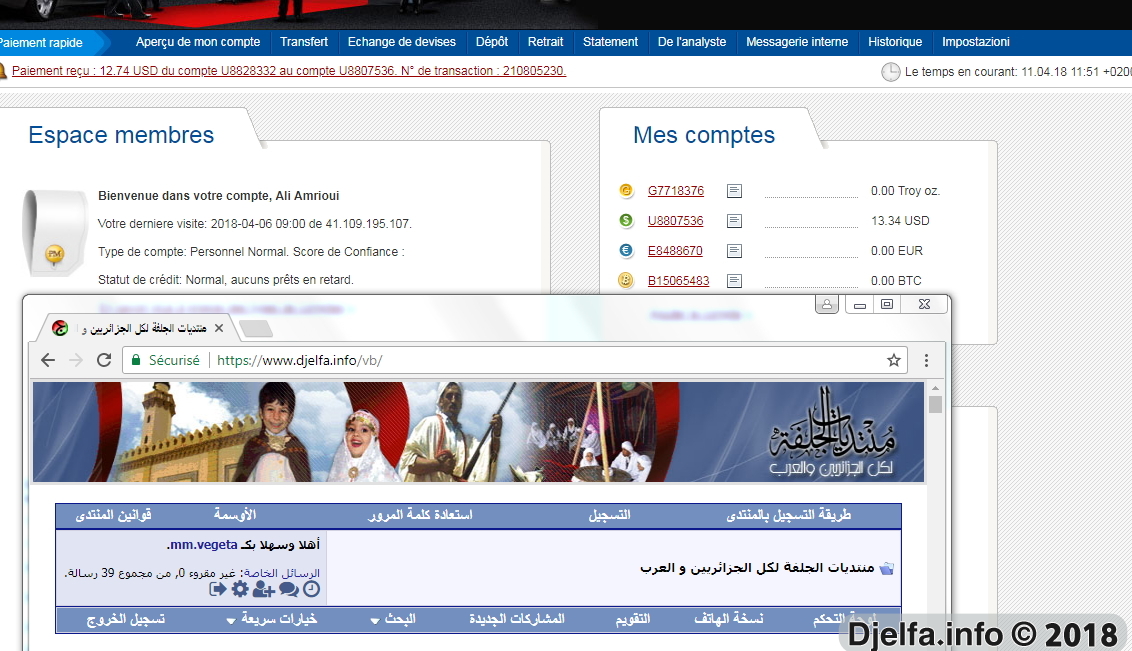Screen dimensions: 1132x651
Task: Go forward in the Djelfa browser window
Action: tap(76, 360)
